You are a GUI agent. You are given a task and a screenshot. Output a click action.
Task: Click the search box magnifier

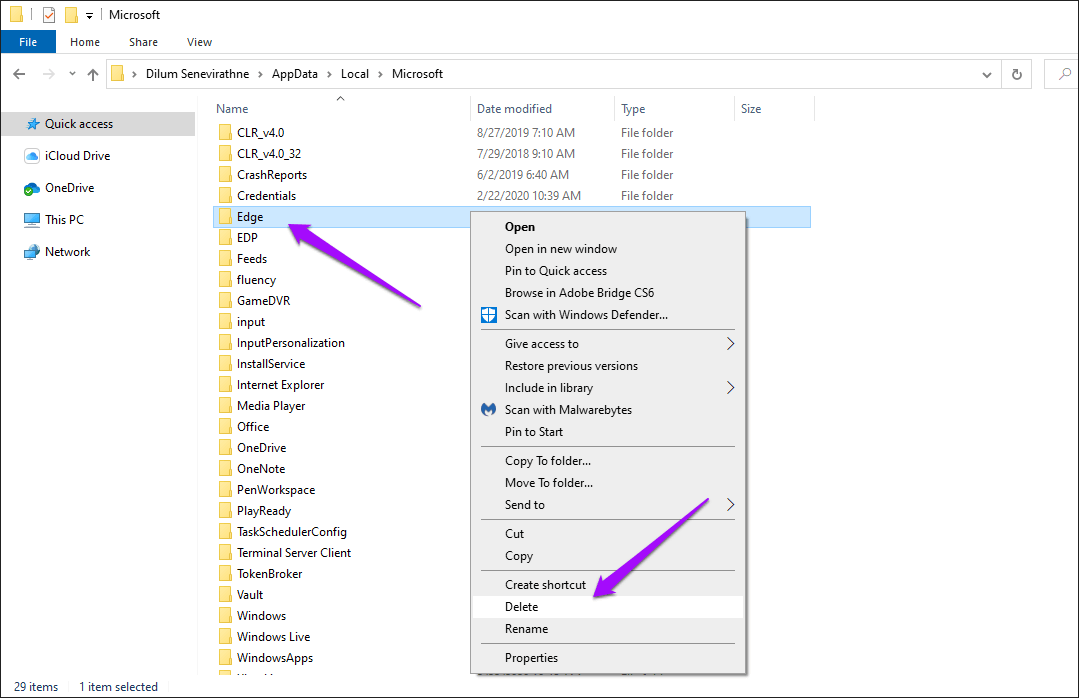1065,74
